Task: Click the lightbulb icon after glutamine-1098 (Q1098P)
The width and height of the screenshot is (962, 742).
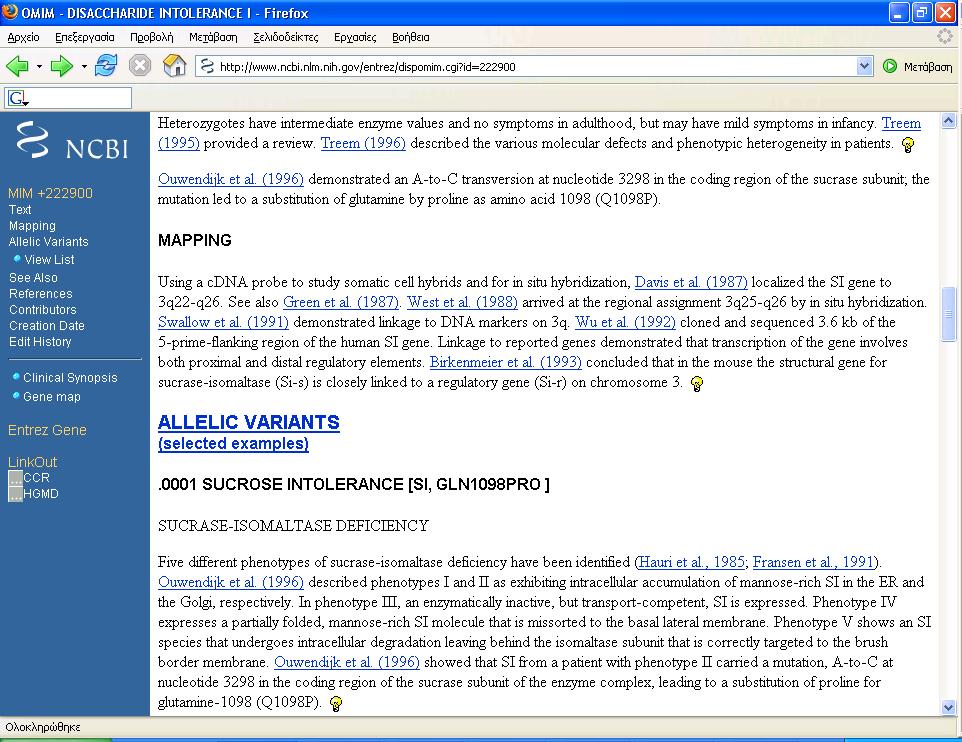Action: pos(336,703)
